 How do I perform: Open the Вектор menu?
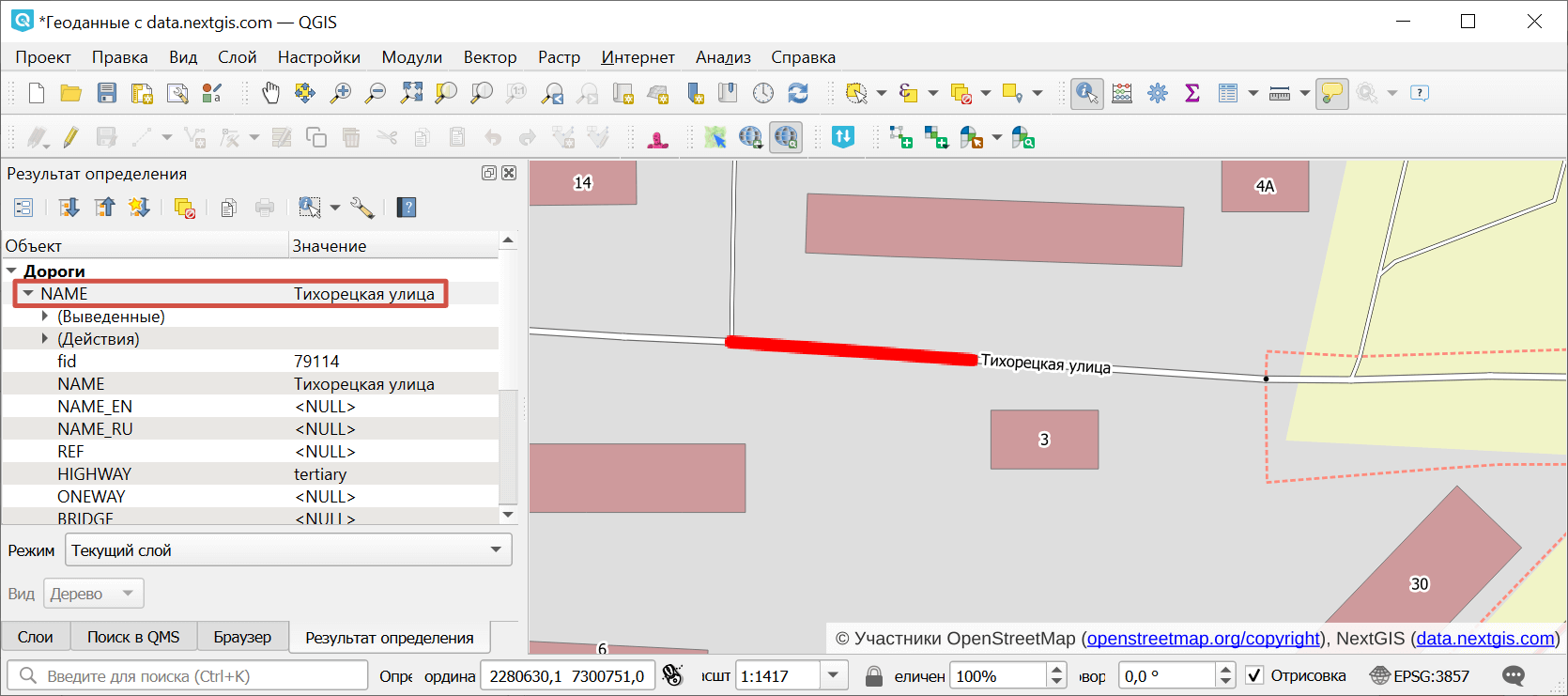click(x=489, y=57)
